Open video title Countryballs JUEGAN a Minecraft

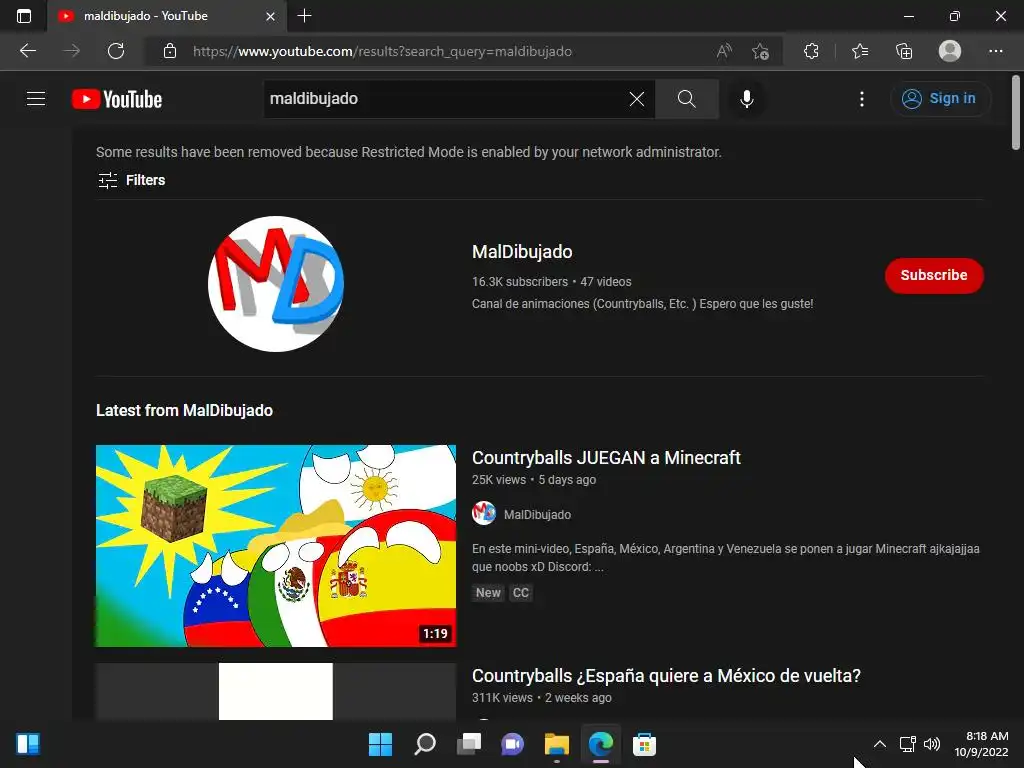605,457
